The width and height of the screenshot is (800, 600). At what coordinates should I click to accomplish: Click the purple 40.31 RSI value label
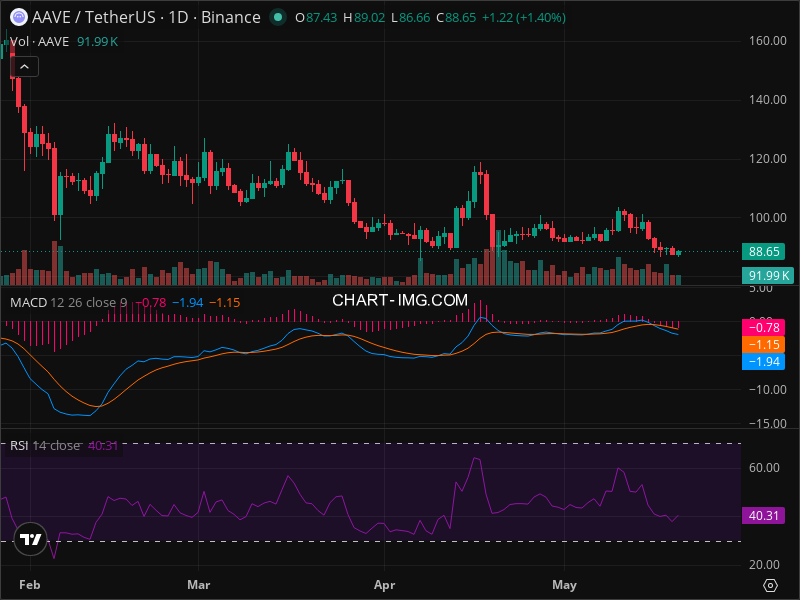[764, 515]
